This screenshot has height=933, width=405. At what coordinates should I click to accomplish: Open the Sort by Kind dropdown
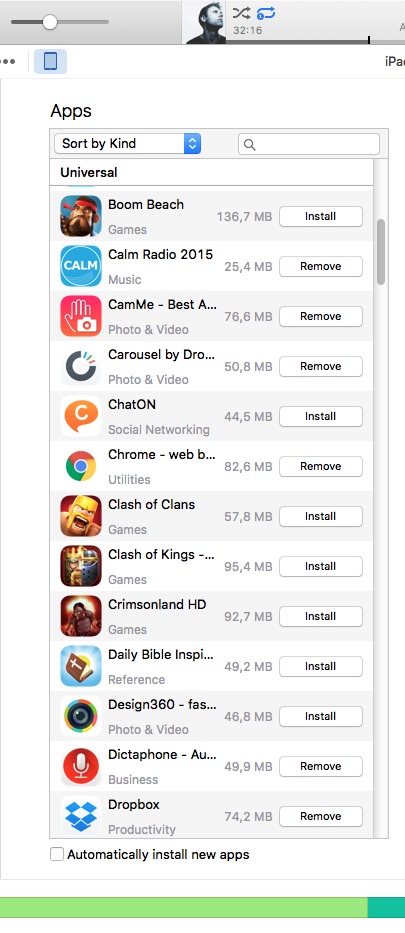tap(127, 143)
